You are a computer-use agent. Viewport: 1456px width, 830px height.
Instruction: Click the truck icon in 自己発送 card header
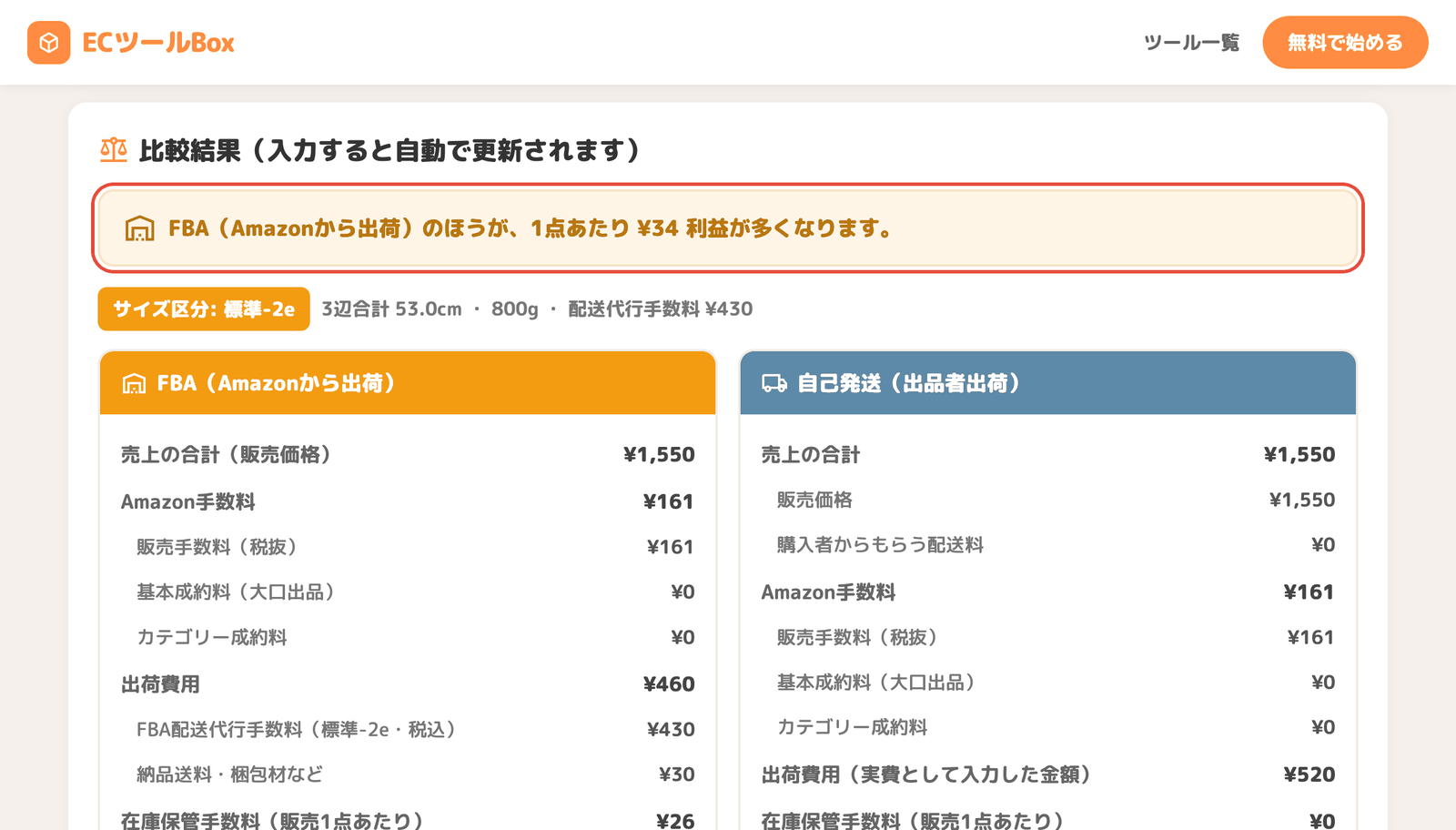point(774,384)
